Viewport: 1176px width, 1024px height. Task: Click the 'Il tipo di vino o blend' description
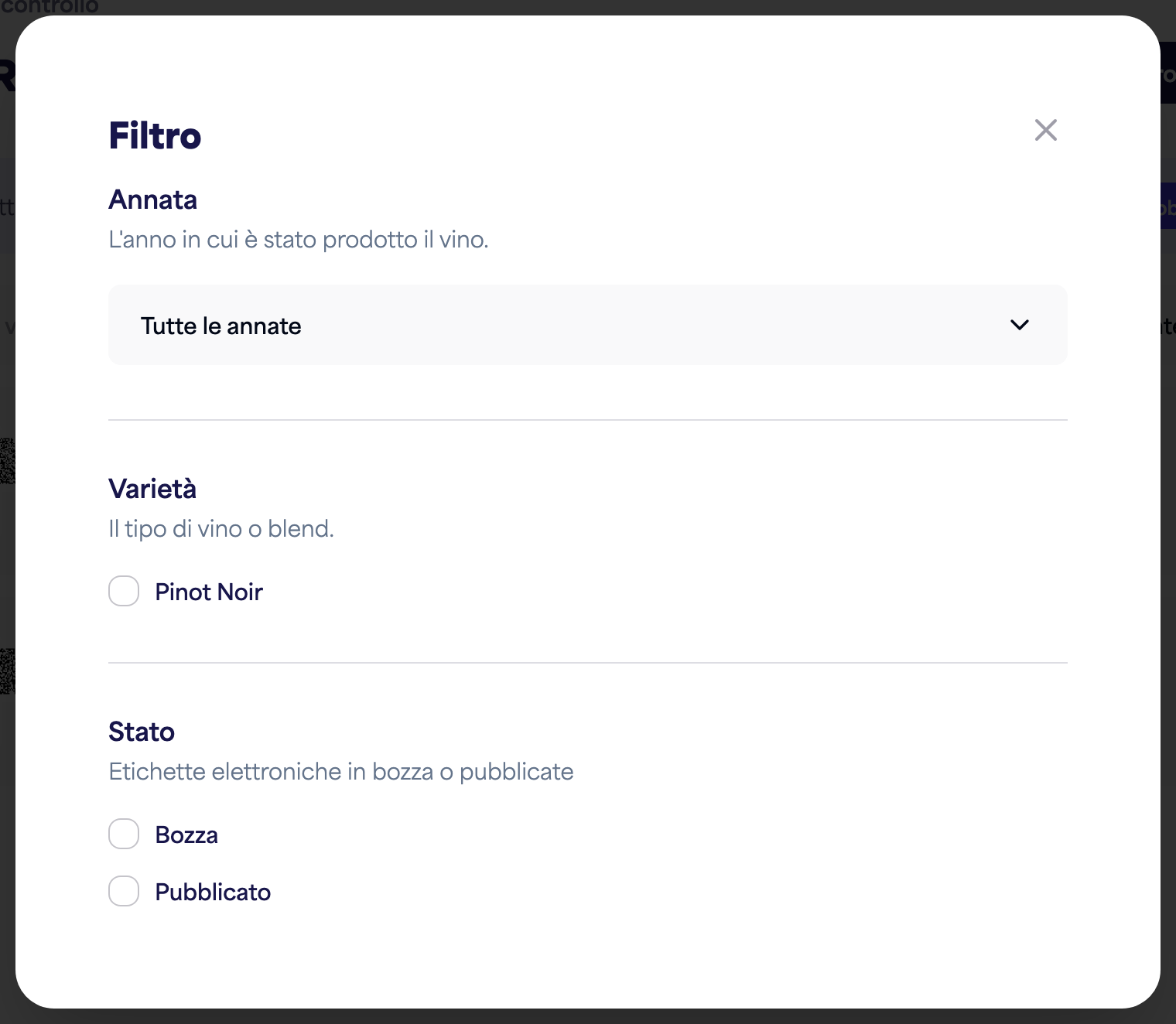coord(221,529)
